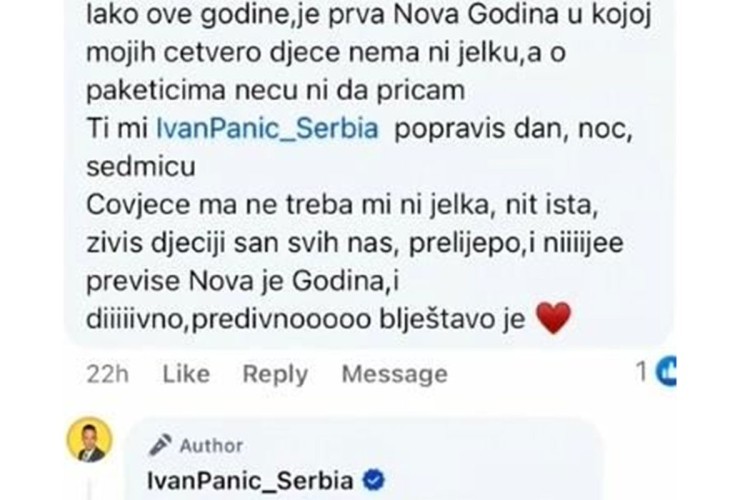This screenshot has height=500, width=750.
Task: Like the comment posted 22h ago
Action: point(186,374)
